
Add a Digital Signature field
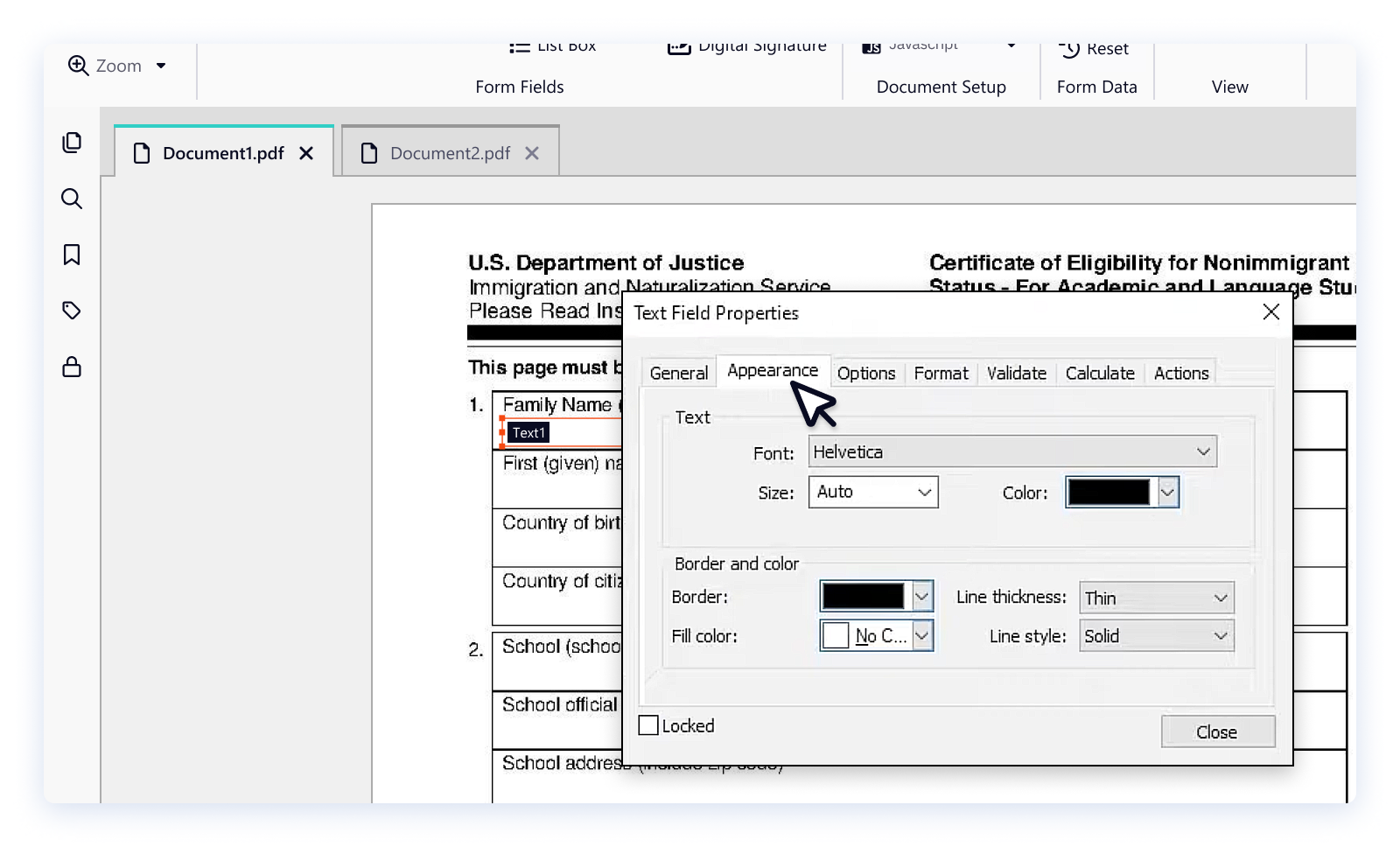pos(745,45)
